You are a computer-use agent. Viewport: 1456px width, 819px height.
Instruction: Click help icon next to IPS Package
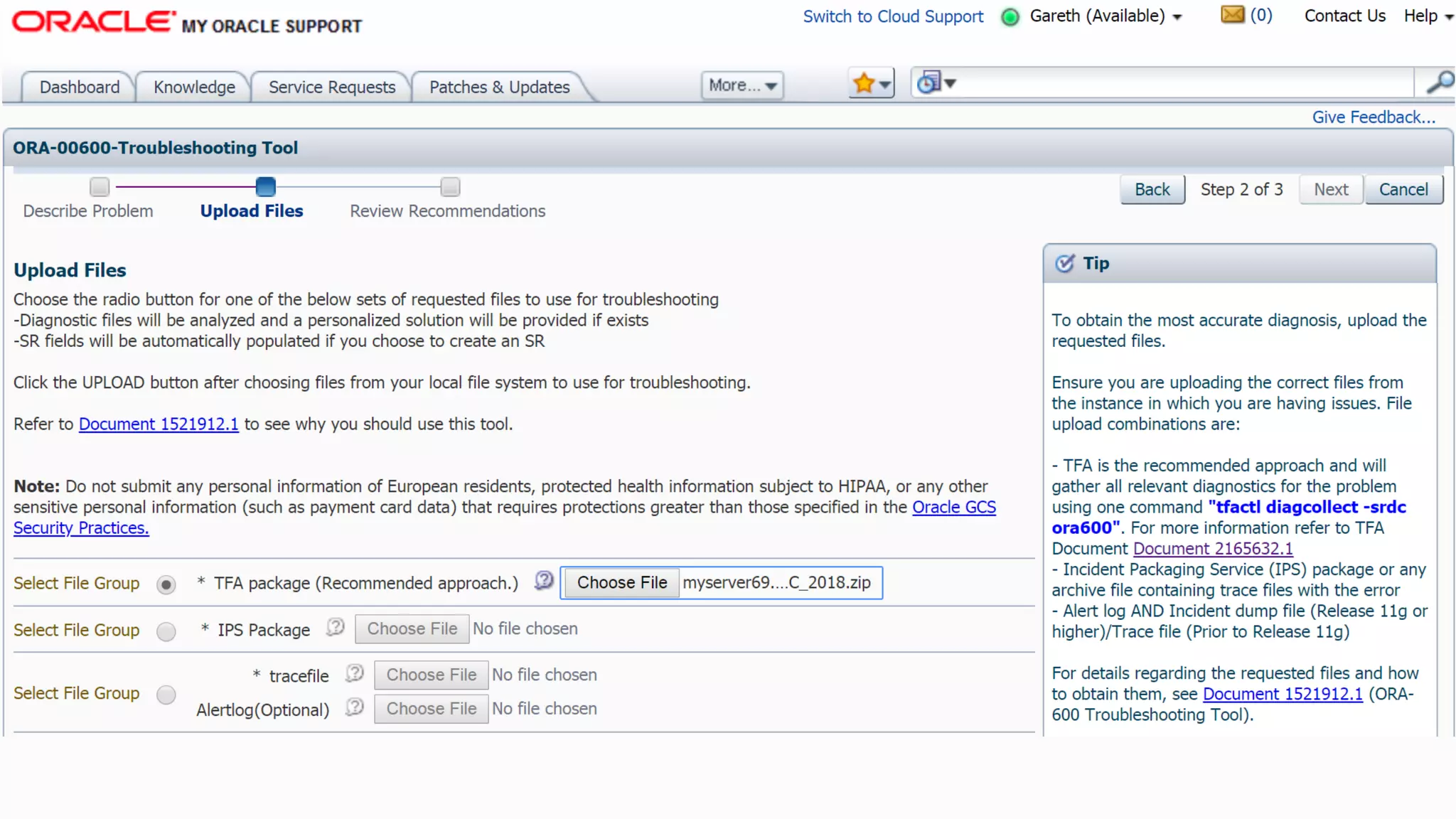(336, 628)
